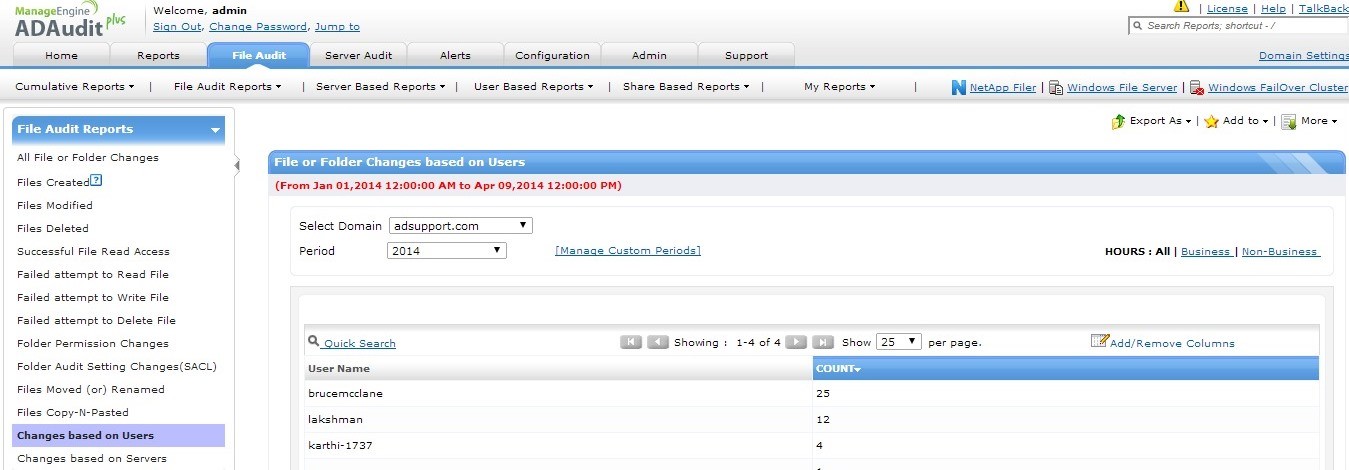Switch to the Reports tab
This screenshot has height=470, width=1349.
coord(158,55)
